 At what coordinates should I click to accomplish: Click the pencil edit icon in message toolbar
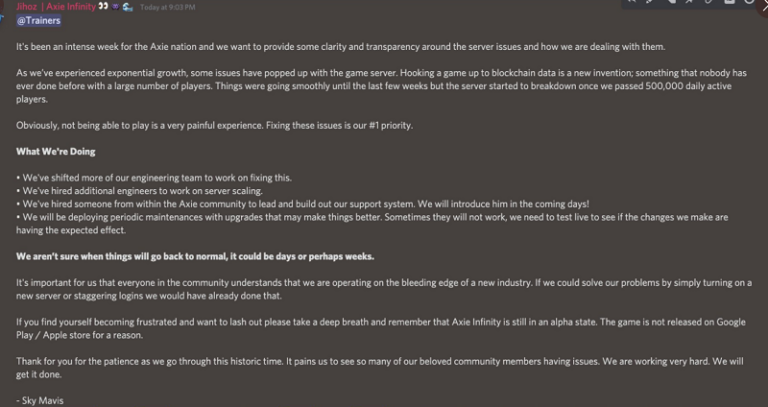pos(649,2)
